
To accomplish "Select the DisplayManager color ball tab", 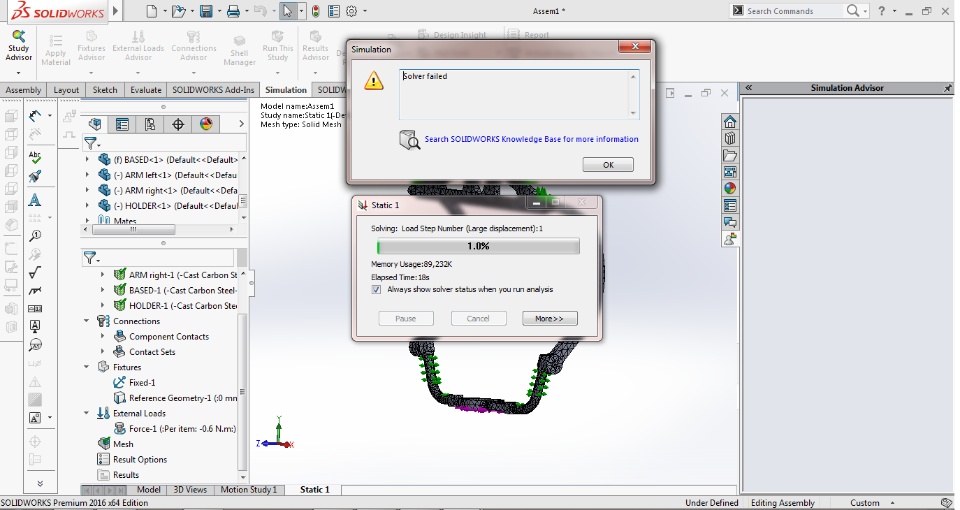I will 206,124.
